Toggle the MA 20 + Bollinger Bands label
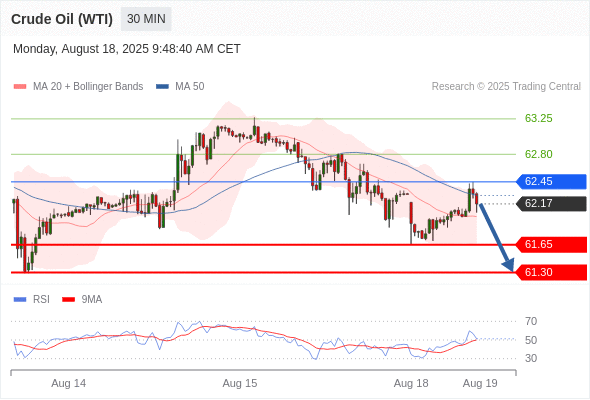Image resolution: width=590 pixels, height=400 pixels. [88, 87]
